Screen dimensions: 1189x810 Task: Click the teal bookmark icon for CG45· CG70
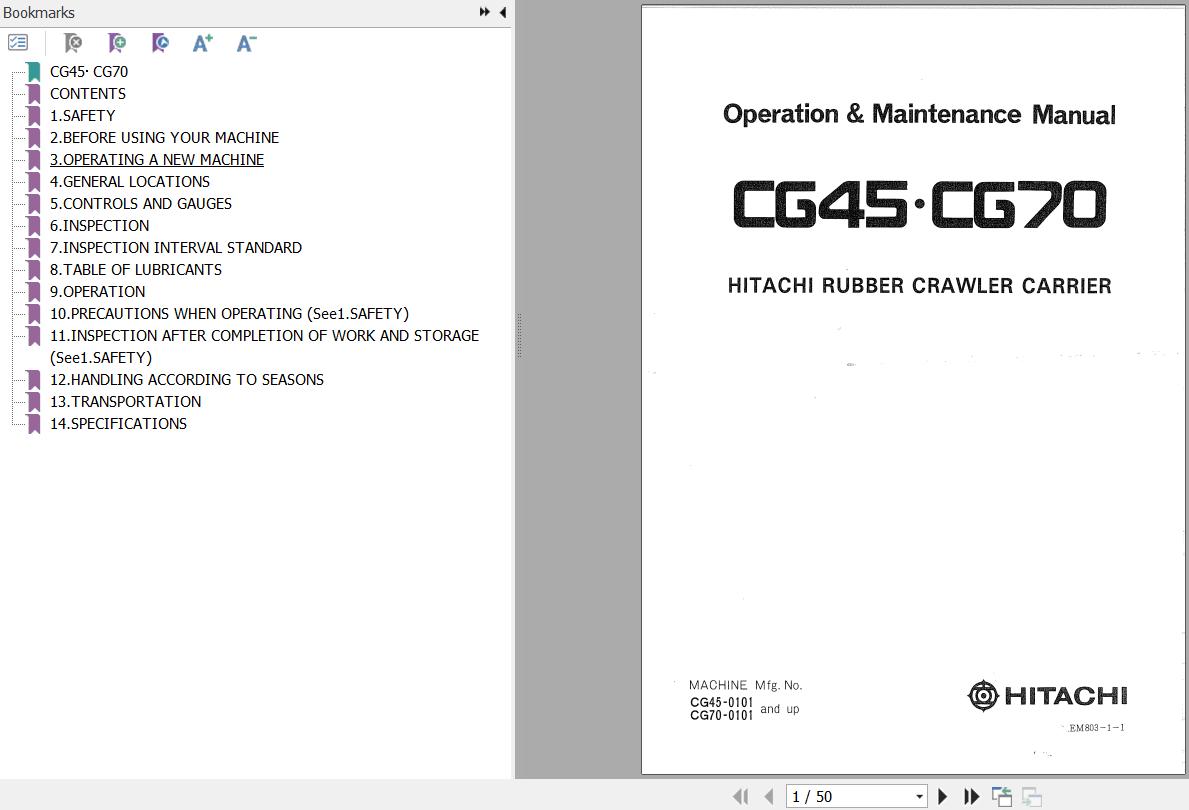(x=33, y=72)
